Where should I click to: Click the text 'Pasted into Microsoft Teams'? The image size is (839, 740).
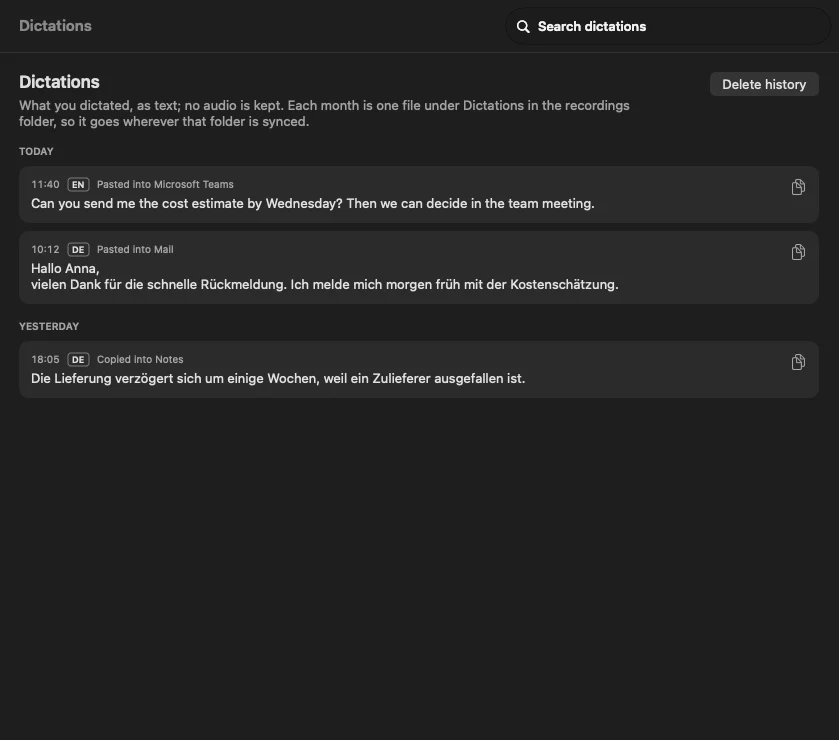tap(165, 185)
